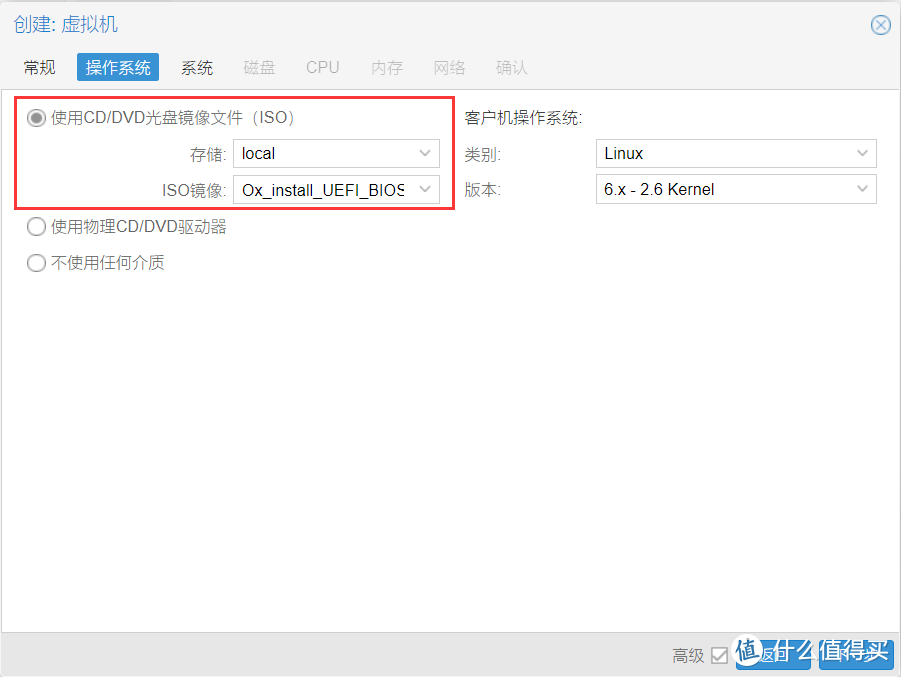Switch to the 系统 tab
The image size is (901, 677).
tap(197, 67)
